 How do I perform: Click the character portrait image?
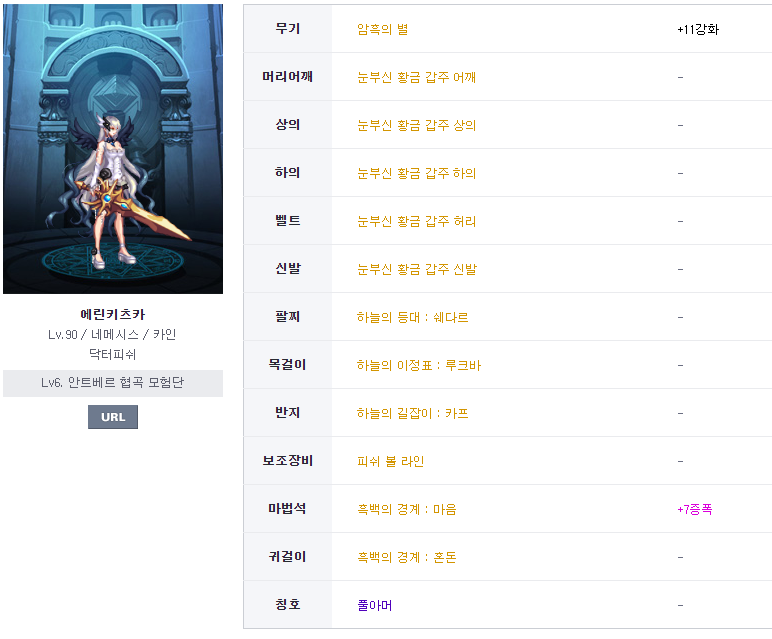113,149
